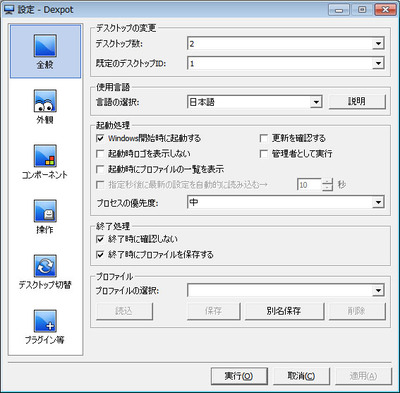Toggle 終了時にプロファイルを保存する checkbox
The height and width of the screenshot is (393, 400).
[100, 255]
